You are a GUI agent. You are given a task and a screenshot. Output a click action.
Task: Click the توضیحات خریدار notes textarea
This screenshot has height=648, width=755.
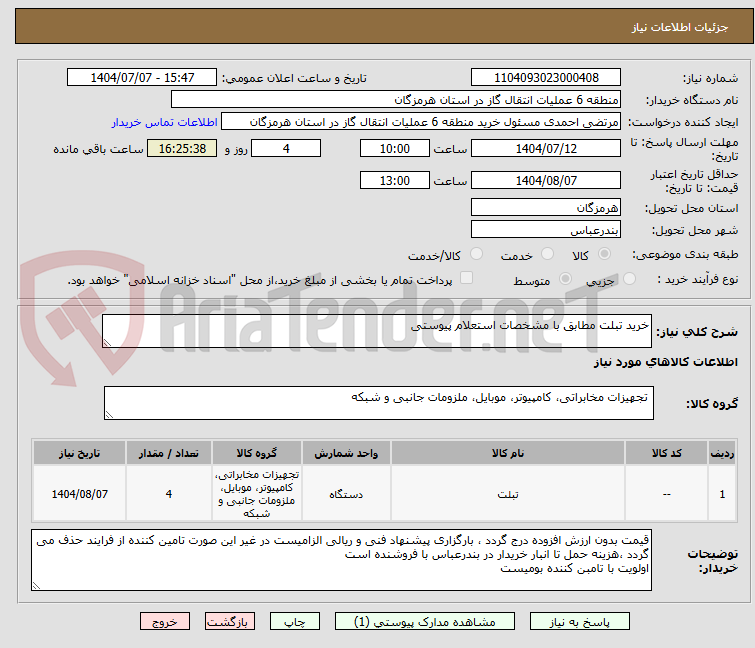pyautogui.click(x=341, y=560)
